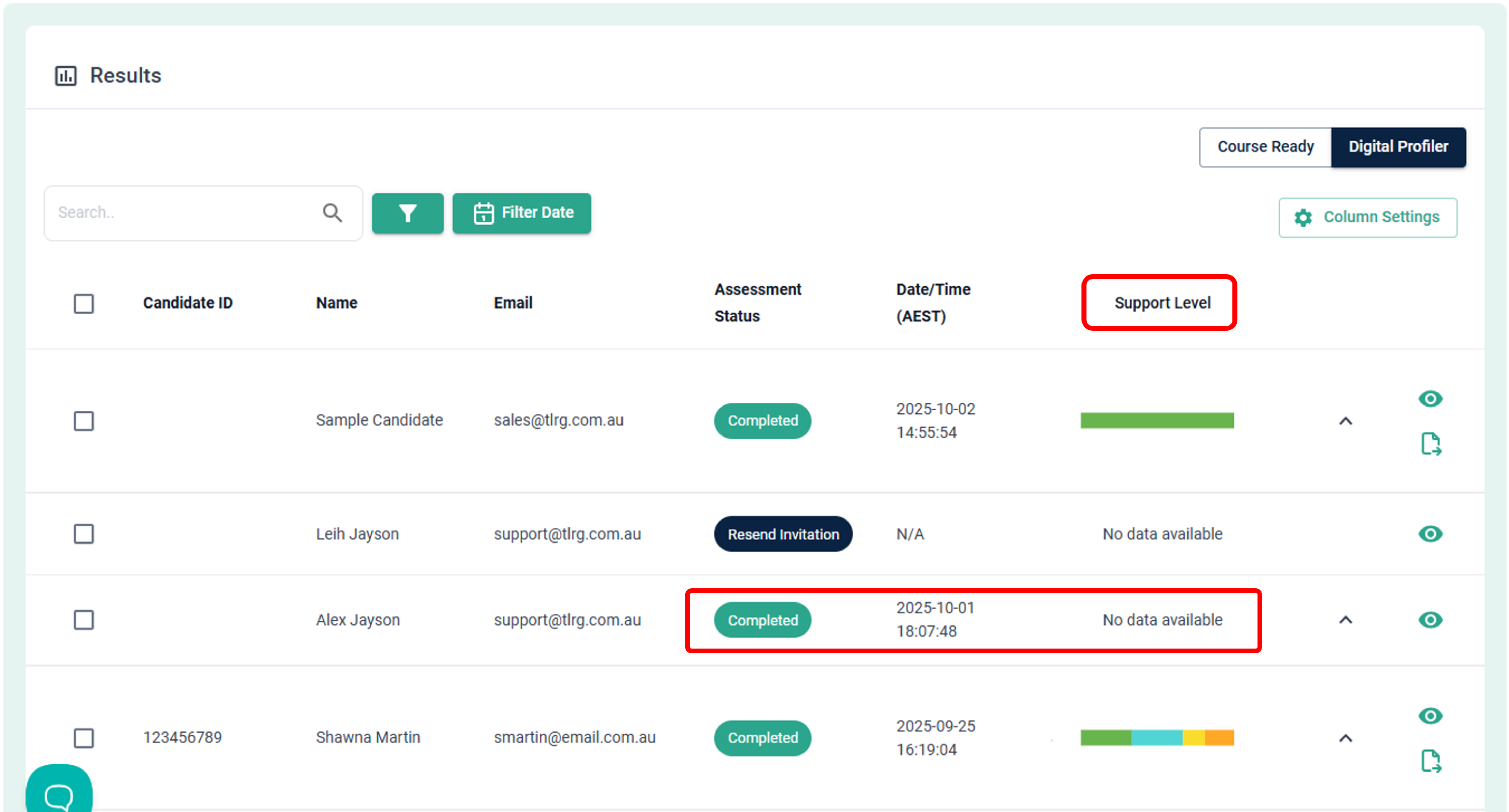The height and width of the screenshot is (812, 1509).
Task: Select the Digital Profiler tab
Action: click(x=1398, y=147)
